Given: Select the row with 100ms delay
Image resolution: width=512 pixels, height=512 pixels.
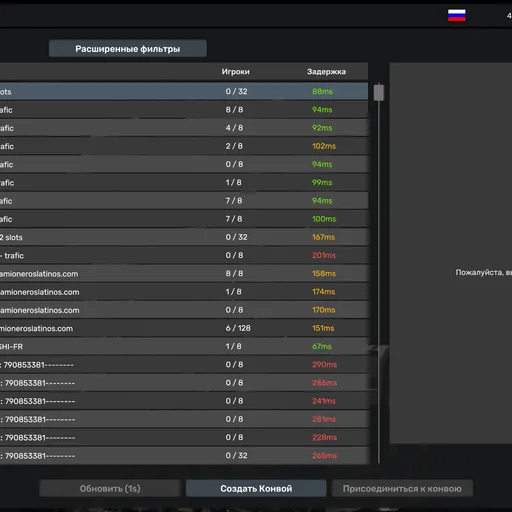Looking at the screenshot, I should [184, 219].
